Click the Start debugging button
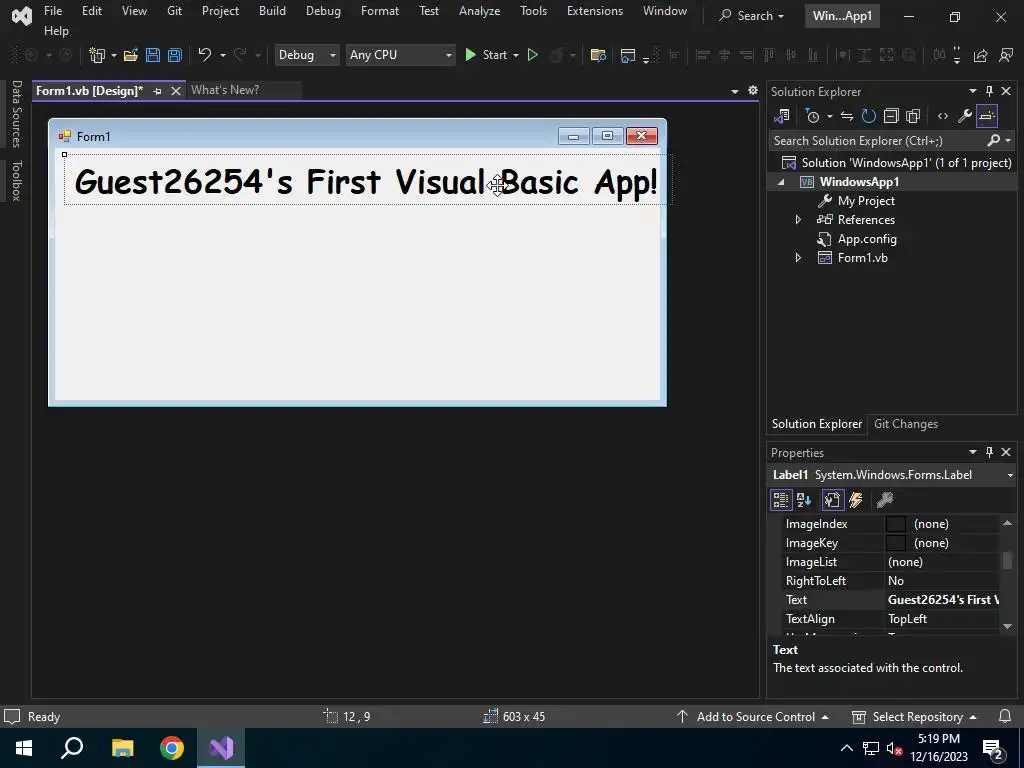Image resolution: width=1024 pixels, height=768 pixels. click(486, 55)
